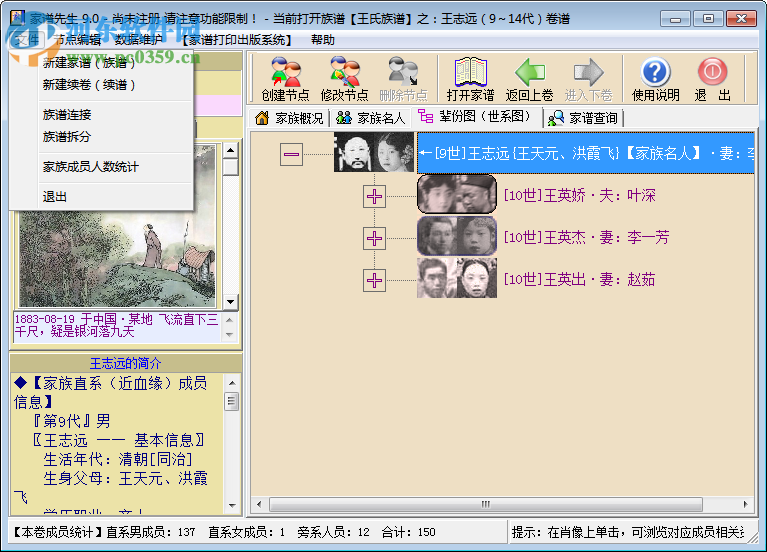Expand the 王英杰 tree node
Image resolution: width=767 pixels, height=552 pixels.
coord(374,238)
